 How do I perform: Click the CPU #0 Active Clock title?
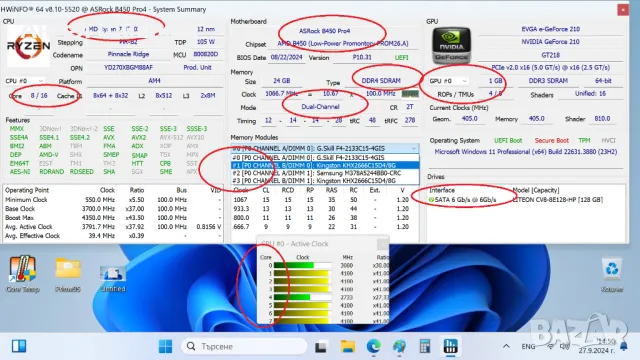tap(294, 244)
